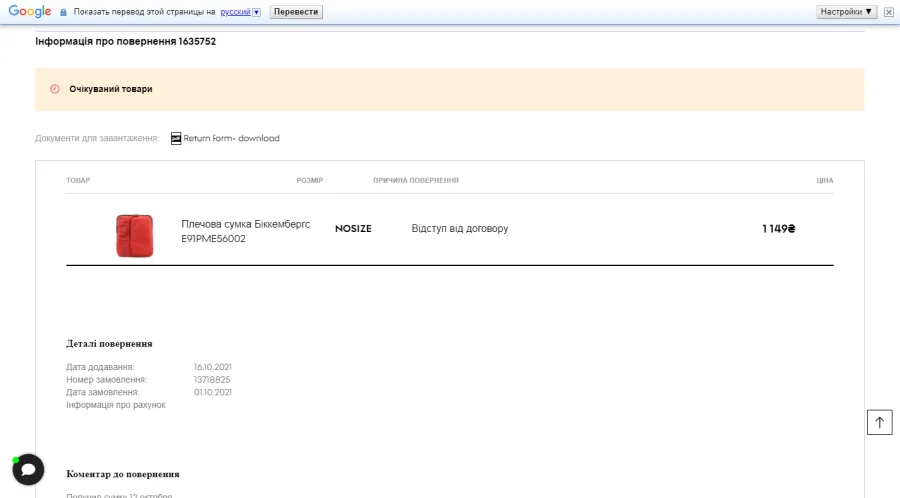Click the red shoulder bag thumbnail
Image resolution: width=900 pixels, height=498 pixels.
(135, 235)
